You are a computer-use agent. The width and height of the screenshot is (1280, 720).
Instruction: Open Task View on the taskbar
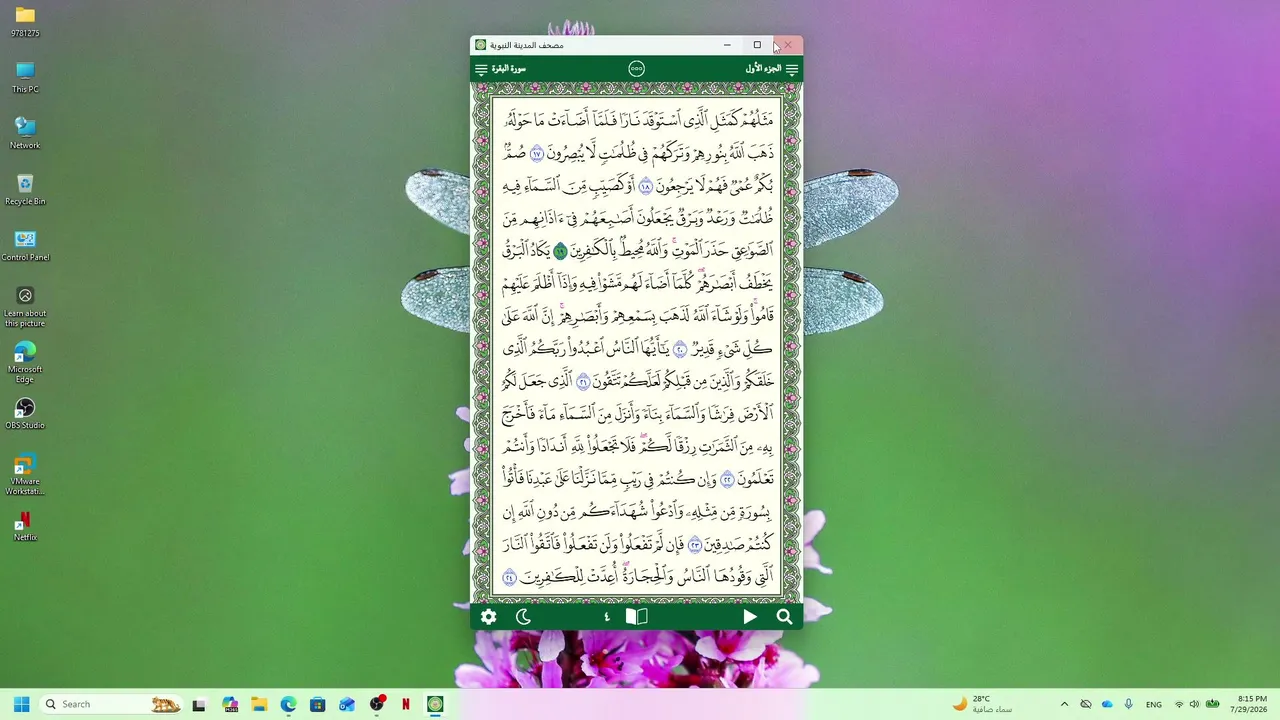(x=199, y=704)
